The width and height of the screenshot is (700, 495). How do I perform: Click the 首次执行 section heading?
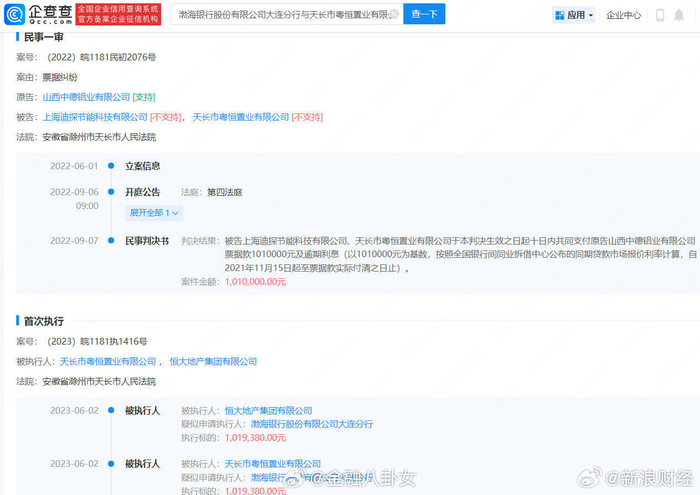click(x=43, y=321)
